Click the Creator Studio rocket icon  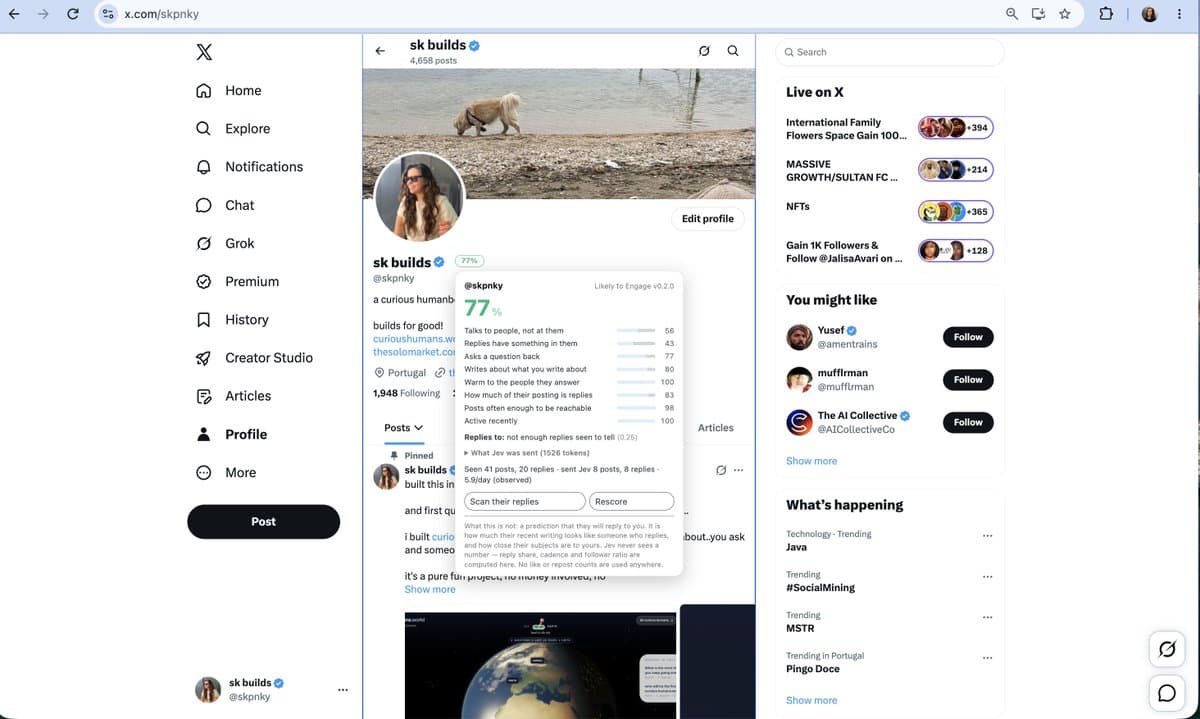coord(204,358)
